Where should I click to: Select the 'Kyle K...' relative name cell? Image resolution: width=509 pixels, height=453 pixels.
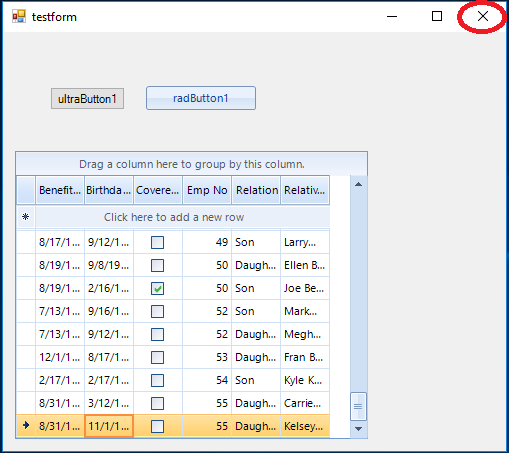pyautogui.click(x=305, y=380)
